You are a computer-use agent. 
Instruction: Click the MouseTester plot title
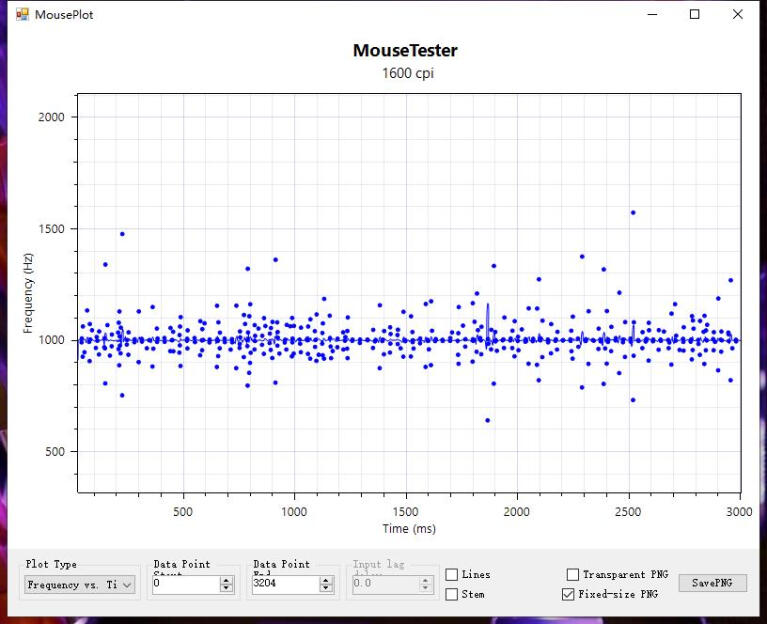405,51
